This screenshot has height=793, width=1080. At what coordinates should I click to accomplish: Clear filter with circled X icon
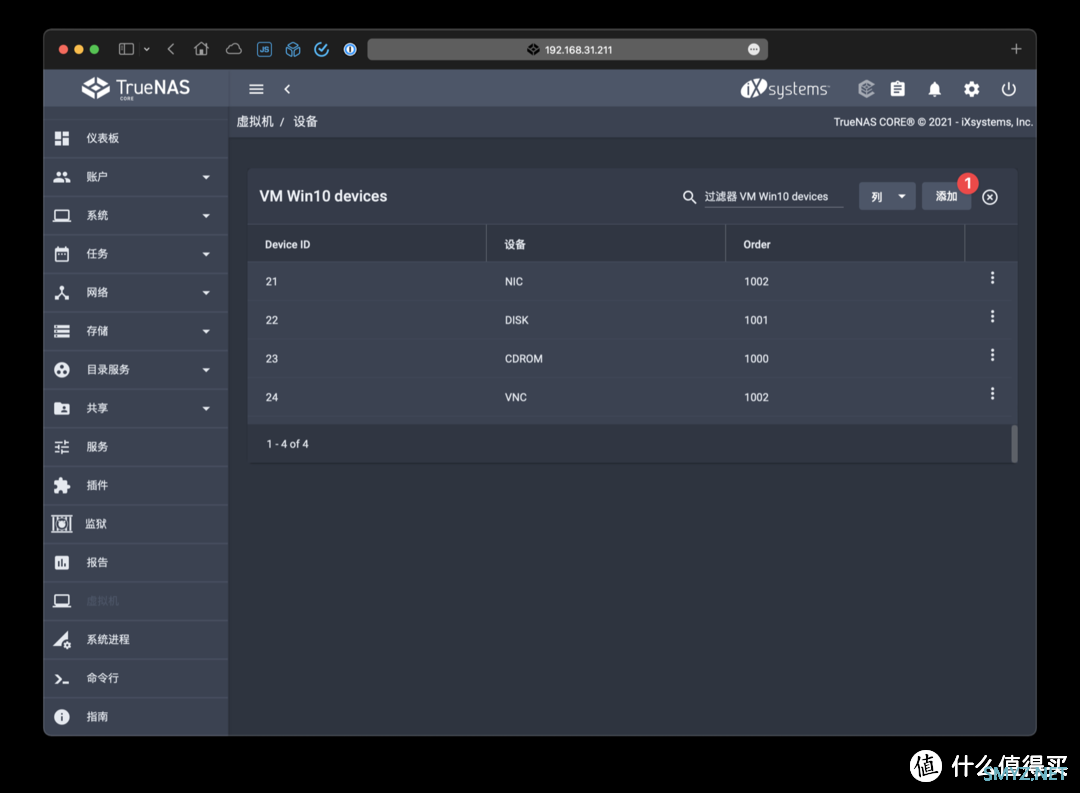[990, 197]
